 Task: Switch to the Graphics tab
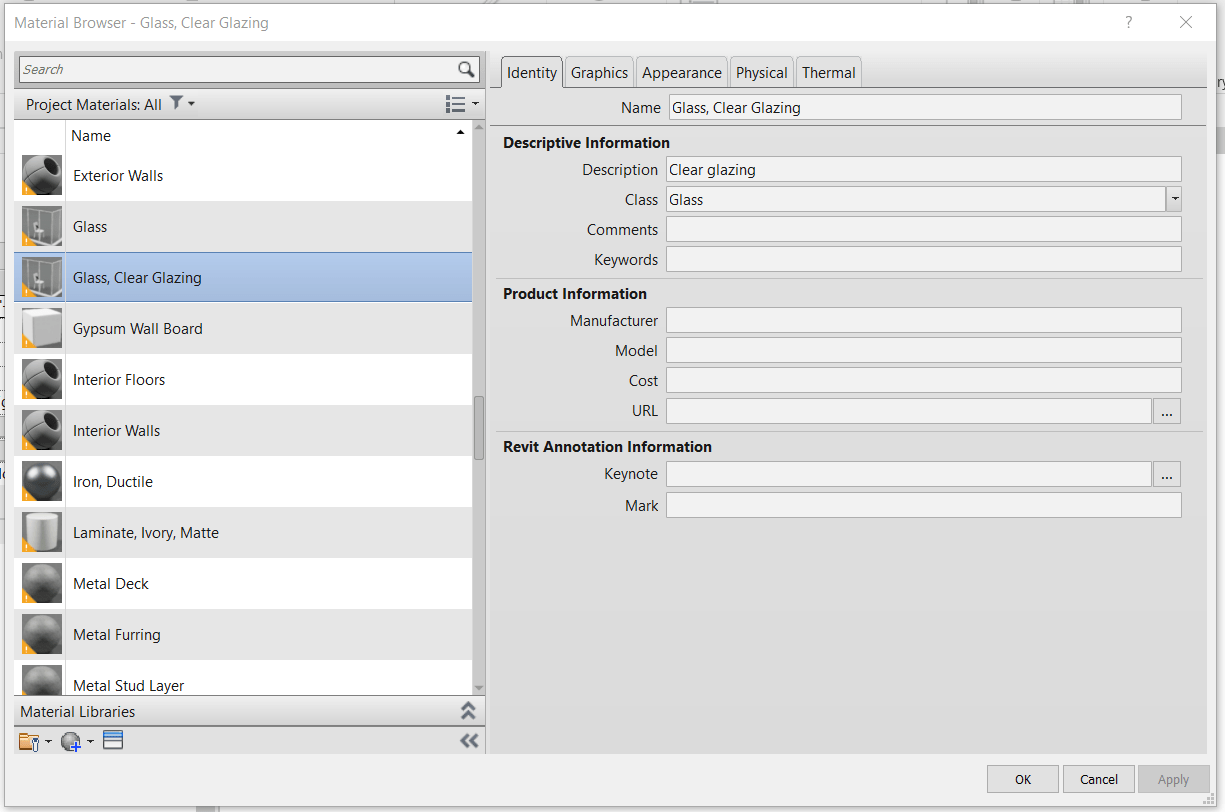(x=599, y=71)
